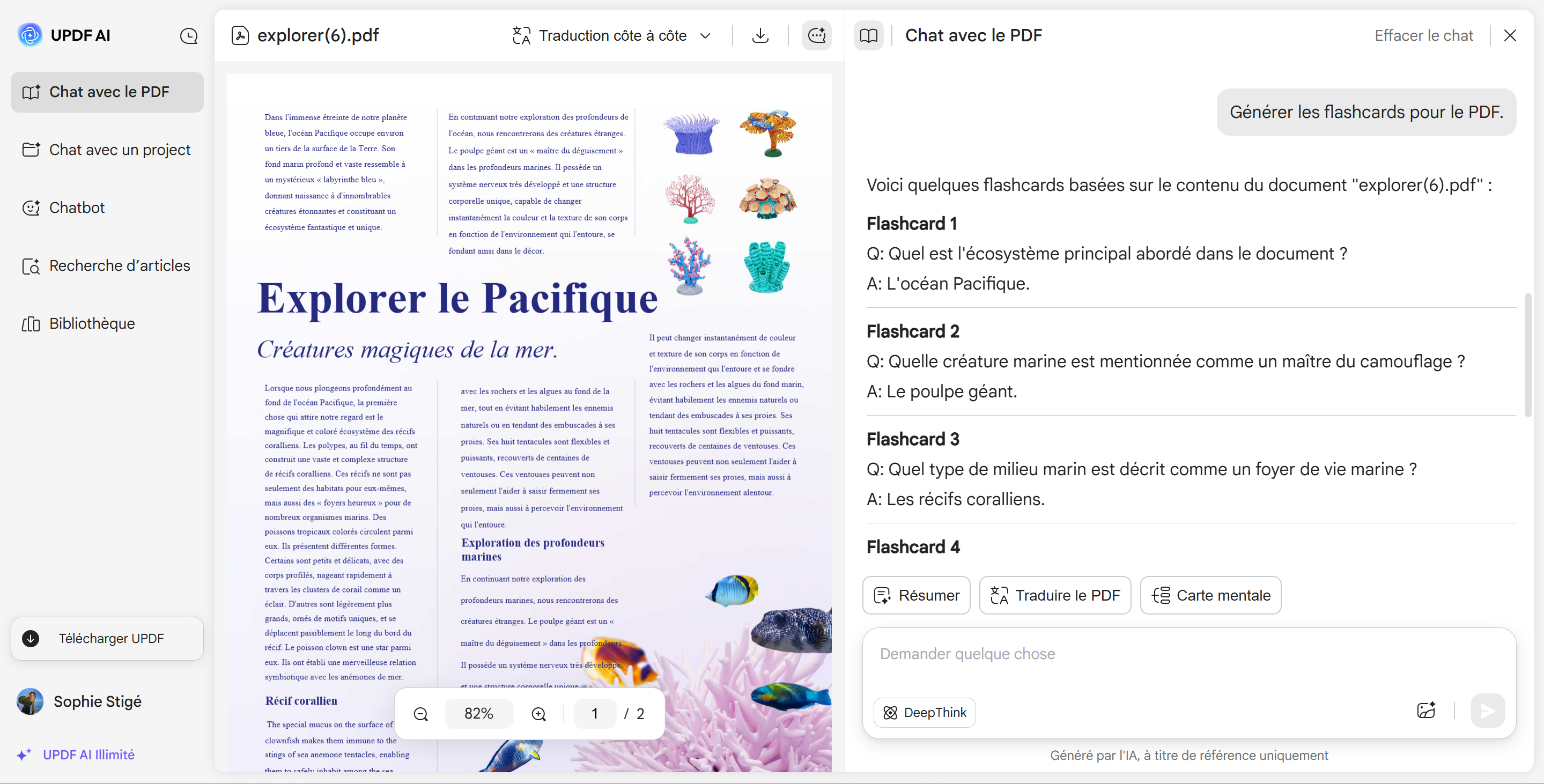Click the explorer(6).pdf file name
1544x784 pixels.
[x=317, y=35]
